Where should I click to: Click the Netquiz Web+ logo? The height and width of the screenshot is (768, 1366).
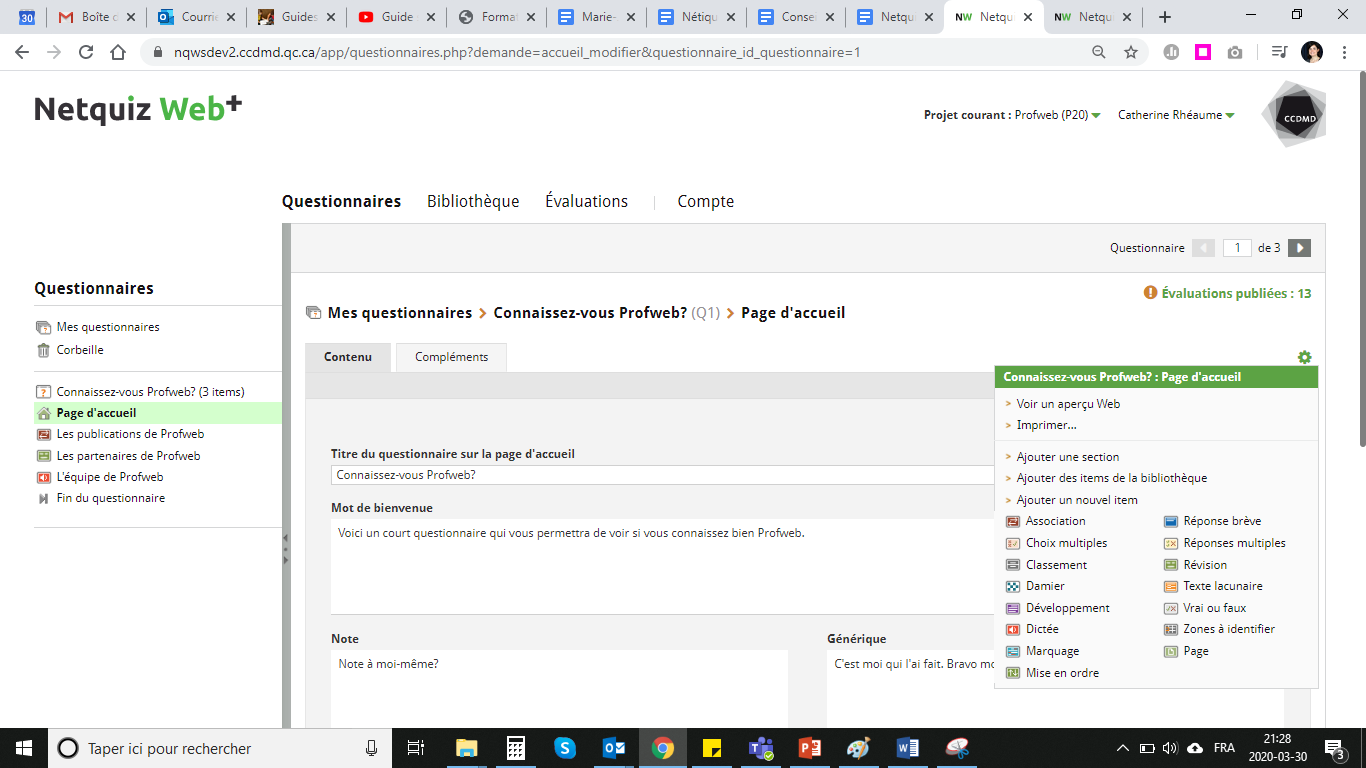(138, 109)
